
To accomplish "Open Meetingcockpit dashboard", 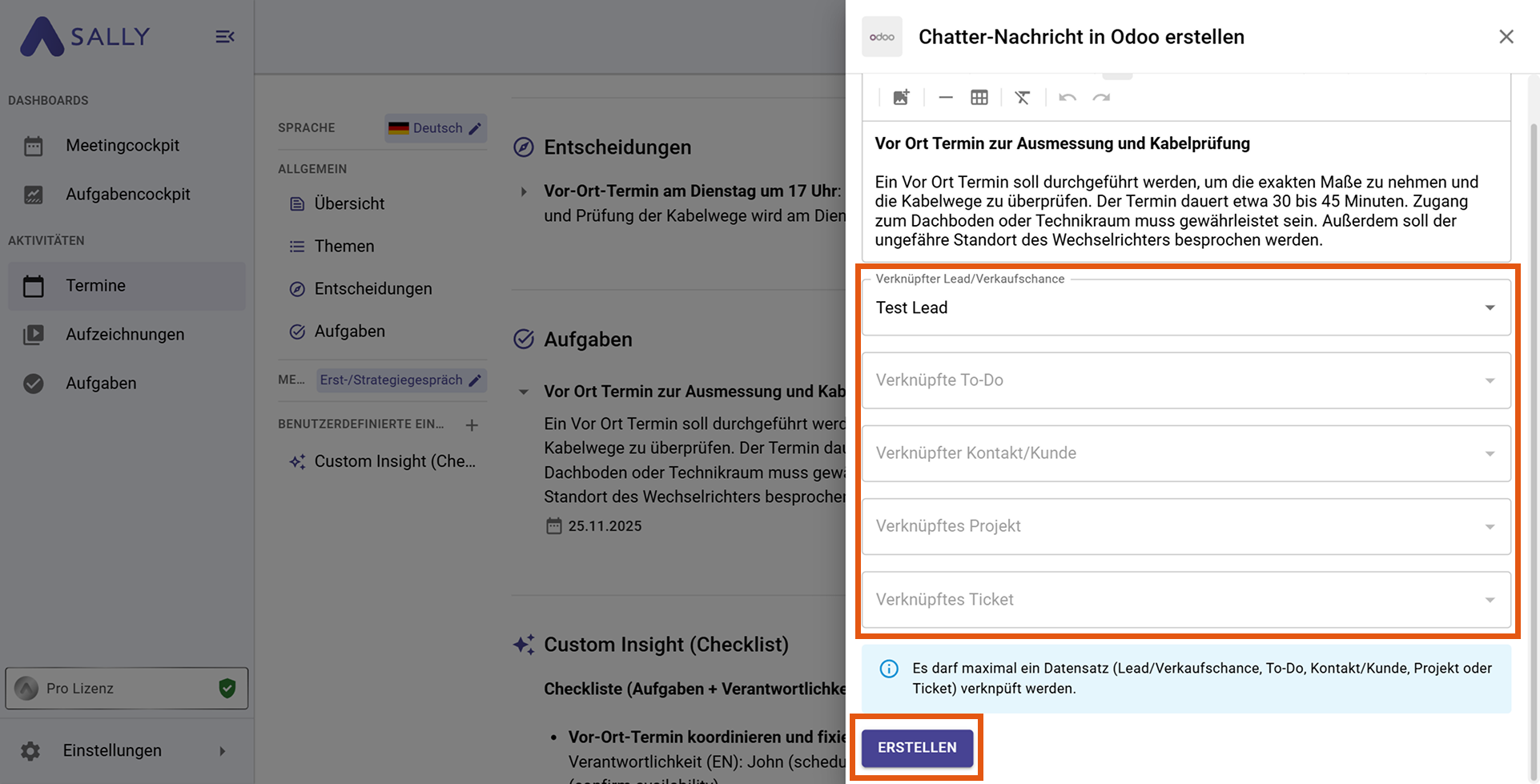I will [123, 146].
